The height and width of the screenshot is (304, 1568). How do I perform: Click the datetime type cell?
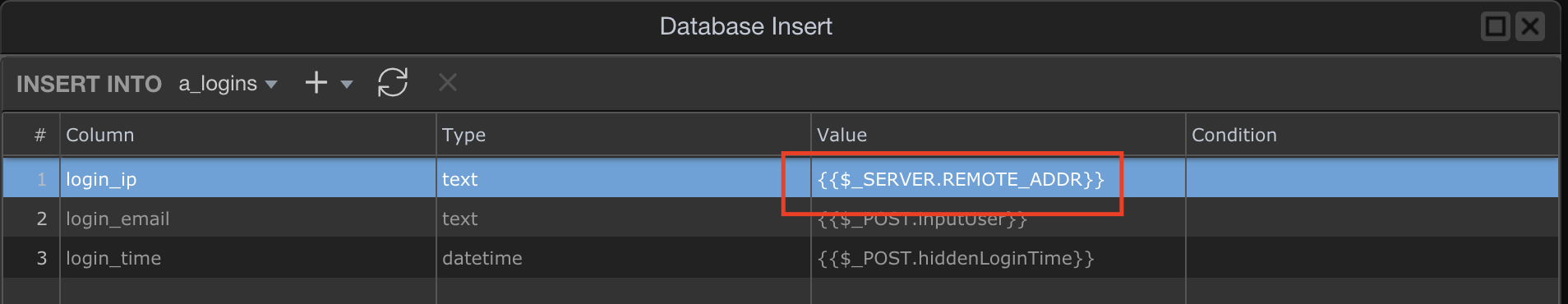tap(624, 258)
